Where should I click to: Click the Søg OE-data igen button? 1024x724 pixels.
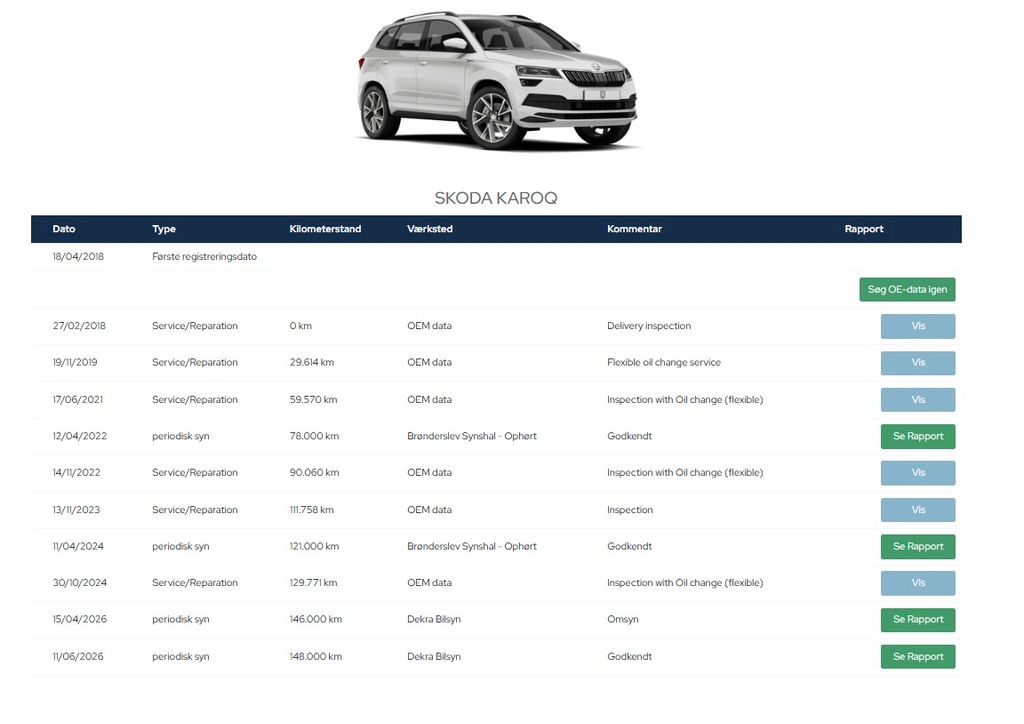click(x=907, y=289)
